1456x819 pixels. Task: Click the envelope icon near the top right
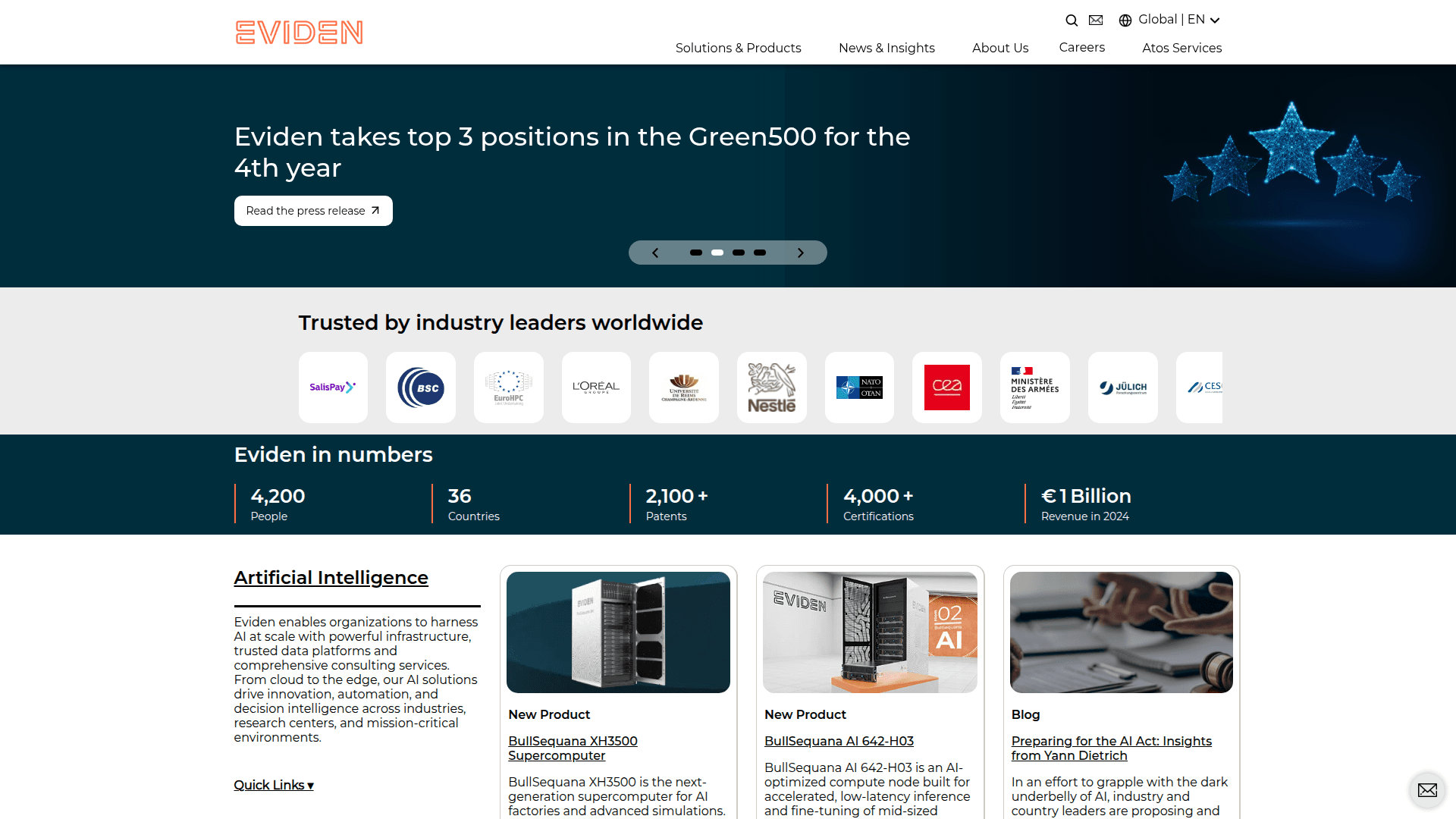click(x=1096, y=20)
